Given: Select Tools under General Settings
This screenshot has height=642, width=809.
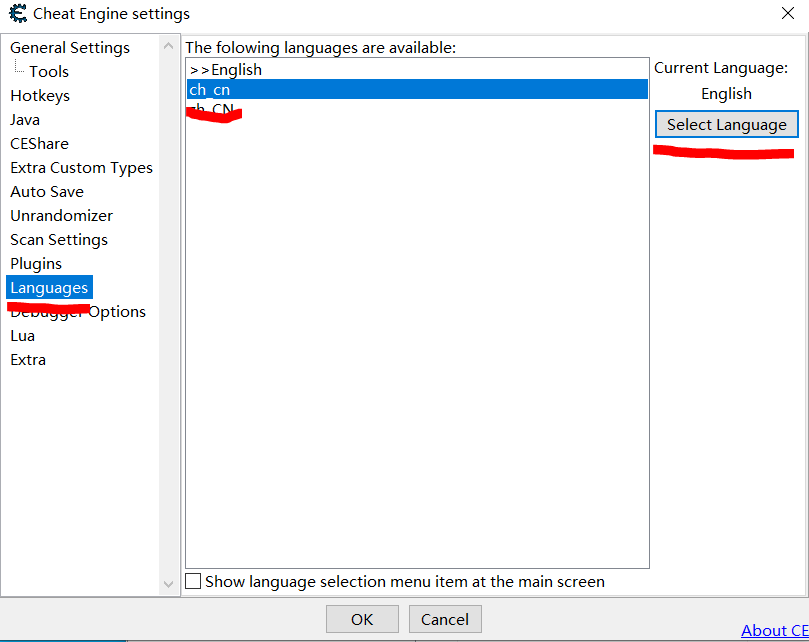Looking at the screenshot, I should click(49, 72).
